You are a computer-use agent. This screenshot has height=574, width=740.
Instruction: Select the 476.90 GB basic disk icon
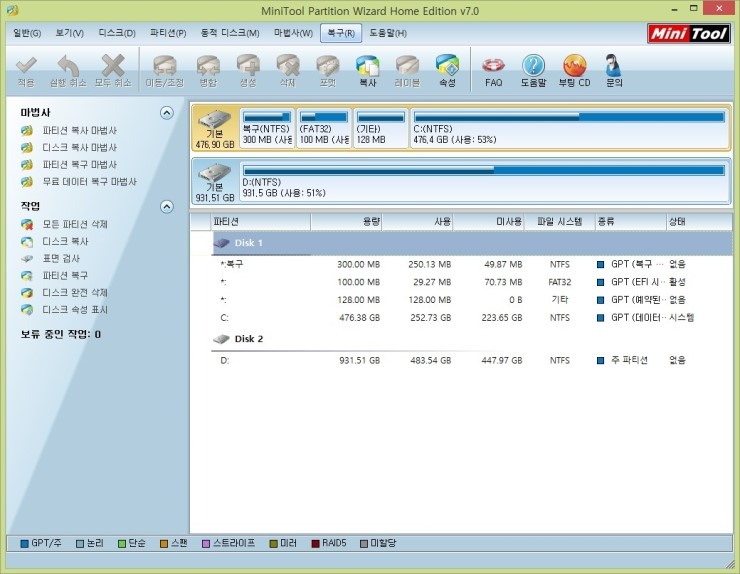215,128
